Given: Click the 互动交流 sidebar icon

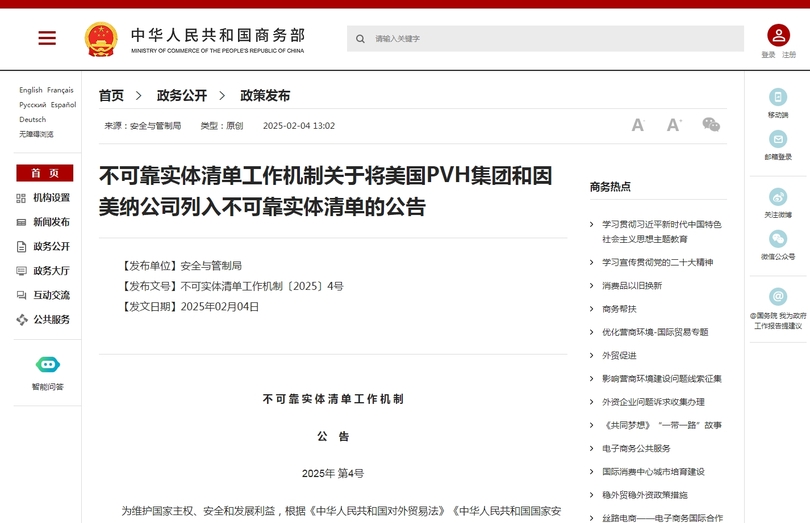Looking at the screenshot, I should point(21,295).
